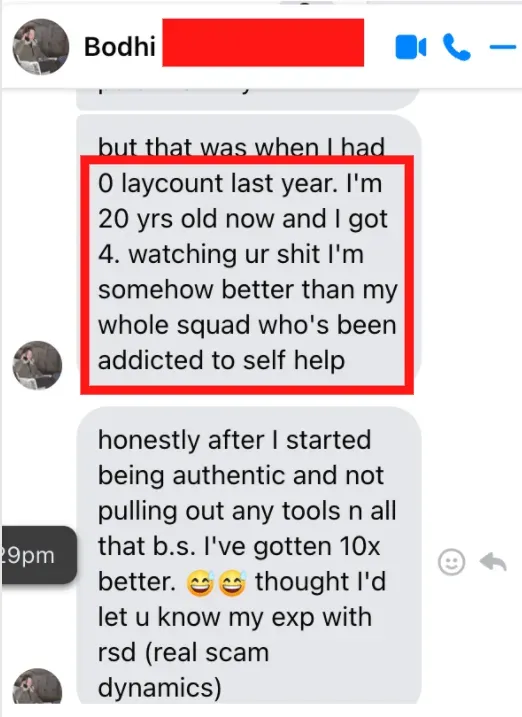Start a video call with Bodhi

[410, 48]
